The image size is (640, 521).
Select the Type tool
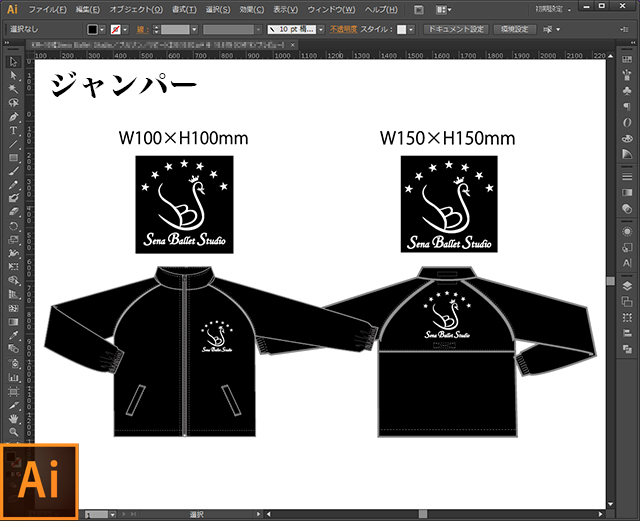pos(13,130)
